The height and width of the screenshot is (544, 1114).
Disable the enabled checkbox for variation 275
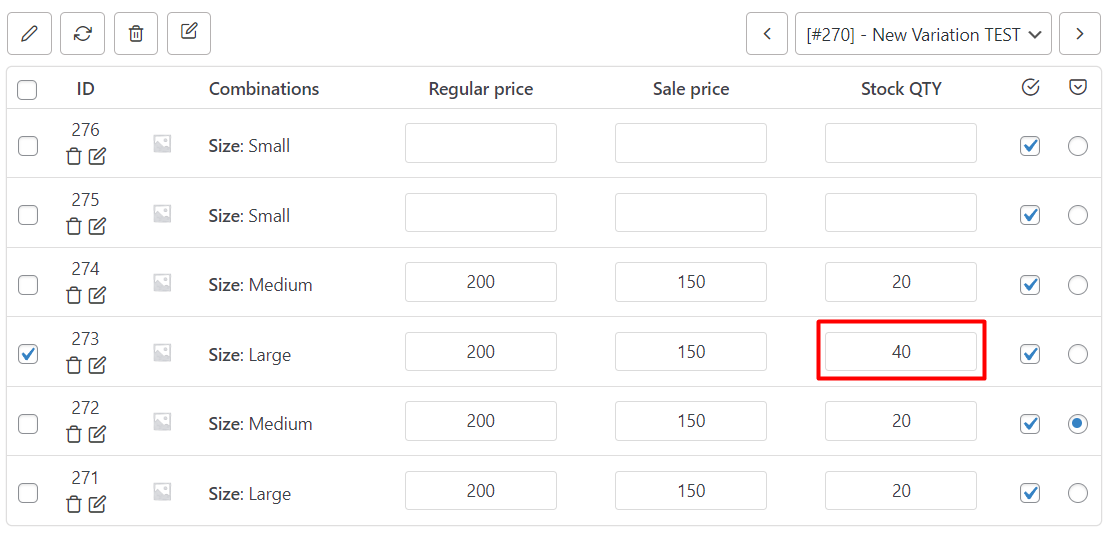coord(1029,214)
